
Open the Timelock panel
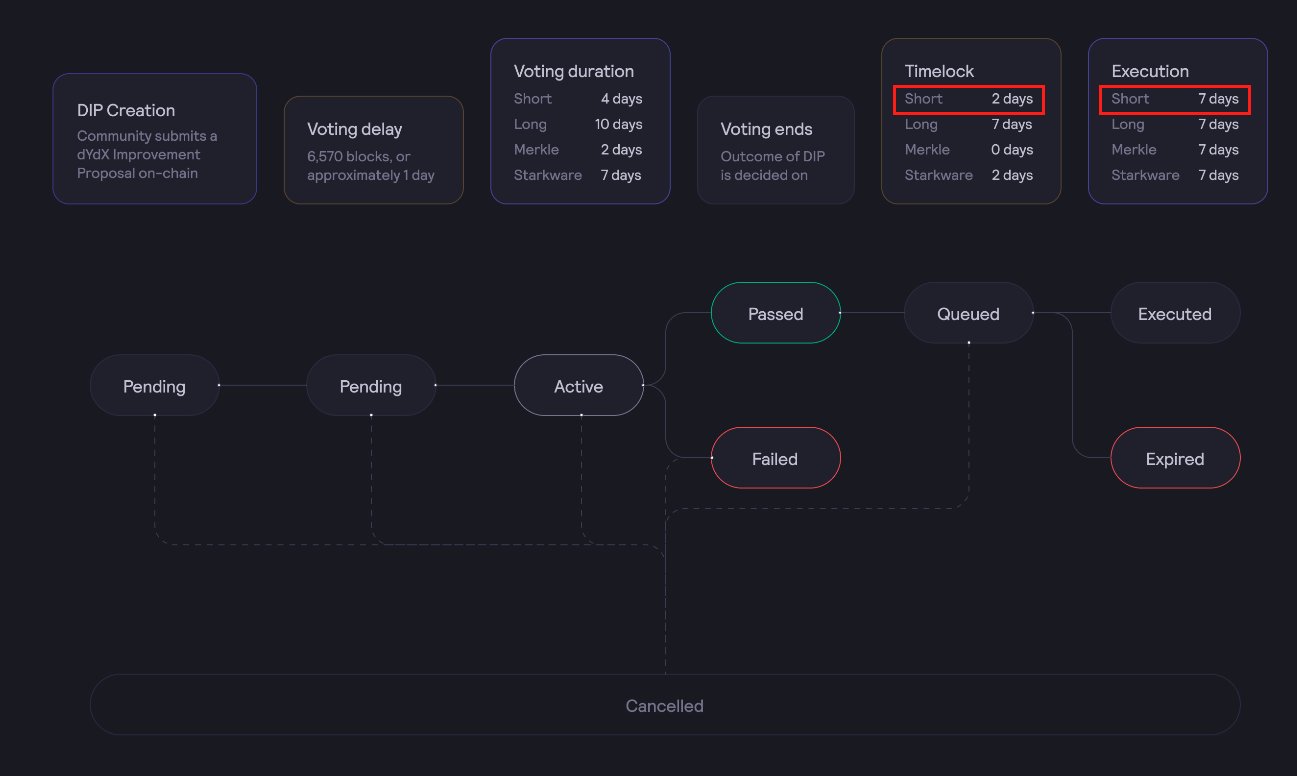point(969,121)
